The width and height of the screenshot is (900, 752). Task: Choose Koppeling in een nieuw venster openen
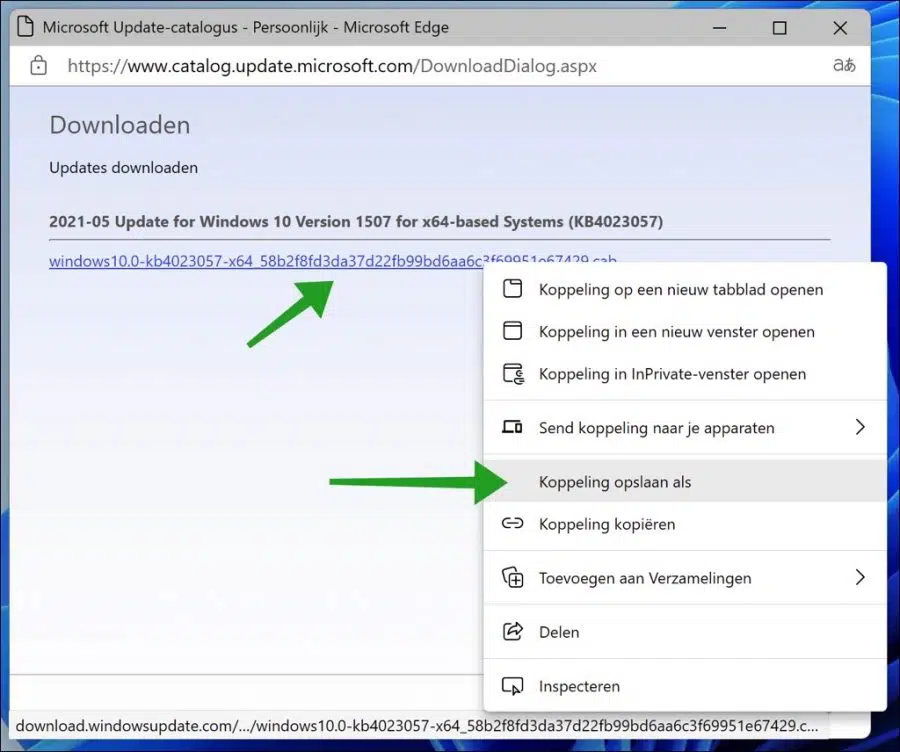click(x=685, y=332)
